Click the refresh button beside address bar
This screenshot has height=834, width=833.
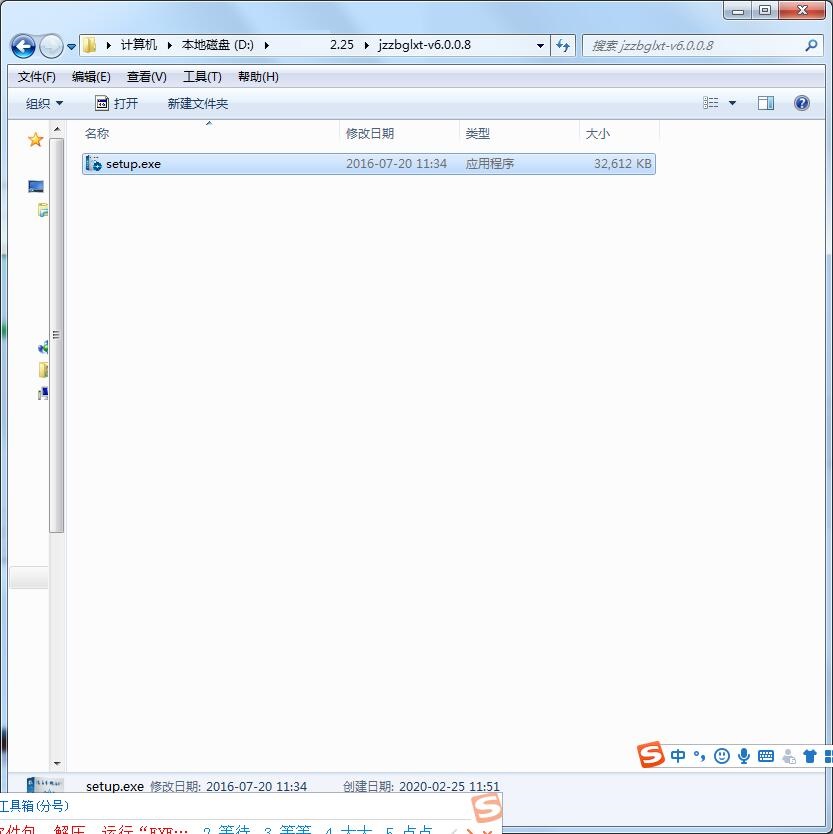click(x=563, y=46)
